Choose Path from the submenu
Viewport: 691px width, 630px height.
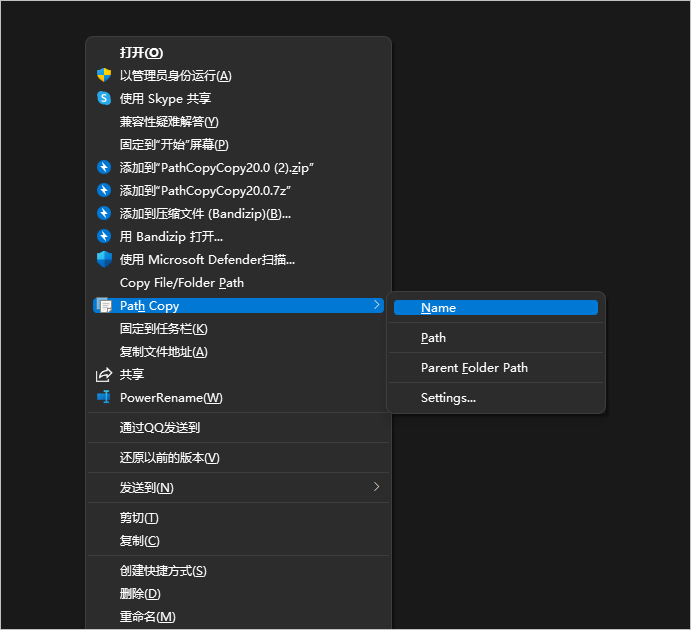433,338
